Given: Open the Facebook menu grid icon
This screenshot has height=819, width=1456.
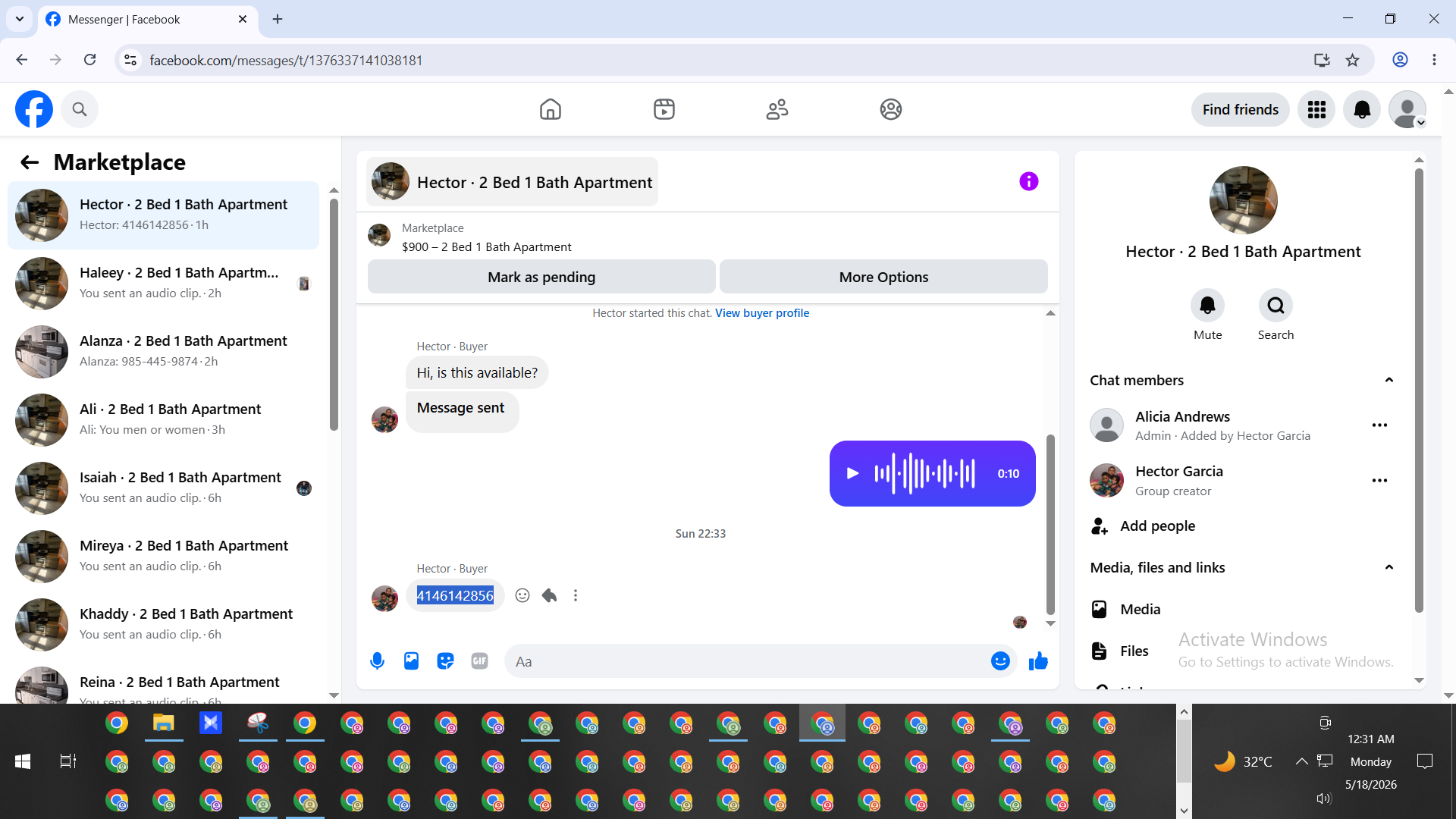Looking at the screenshot, I should point(1316,109).
